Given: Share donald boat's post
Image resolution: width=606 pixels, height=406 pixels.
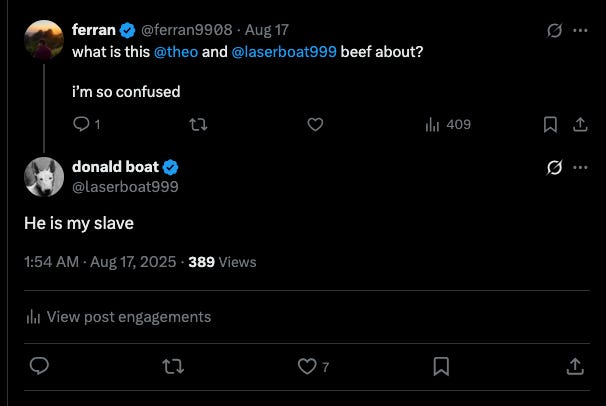Looking at the screenshot, I should [575, 367].
